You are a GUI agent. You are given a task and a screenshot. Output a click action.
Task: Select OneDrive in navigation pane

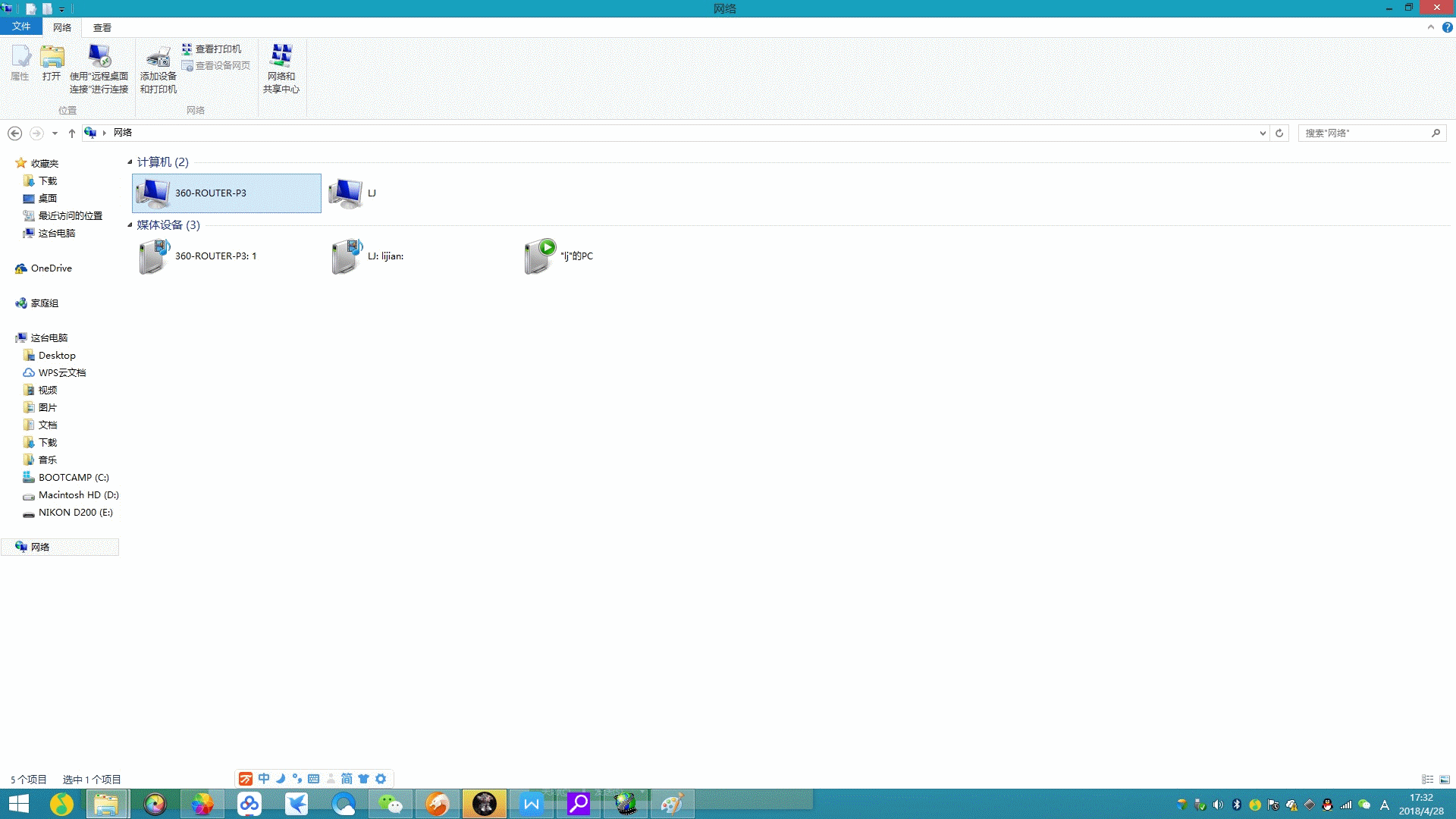coord(51,268)
